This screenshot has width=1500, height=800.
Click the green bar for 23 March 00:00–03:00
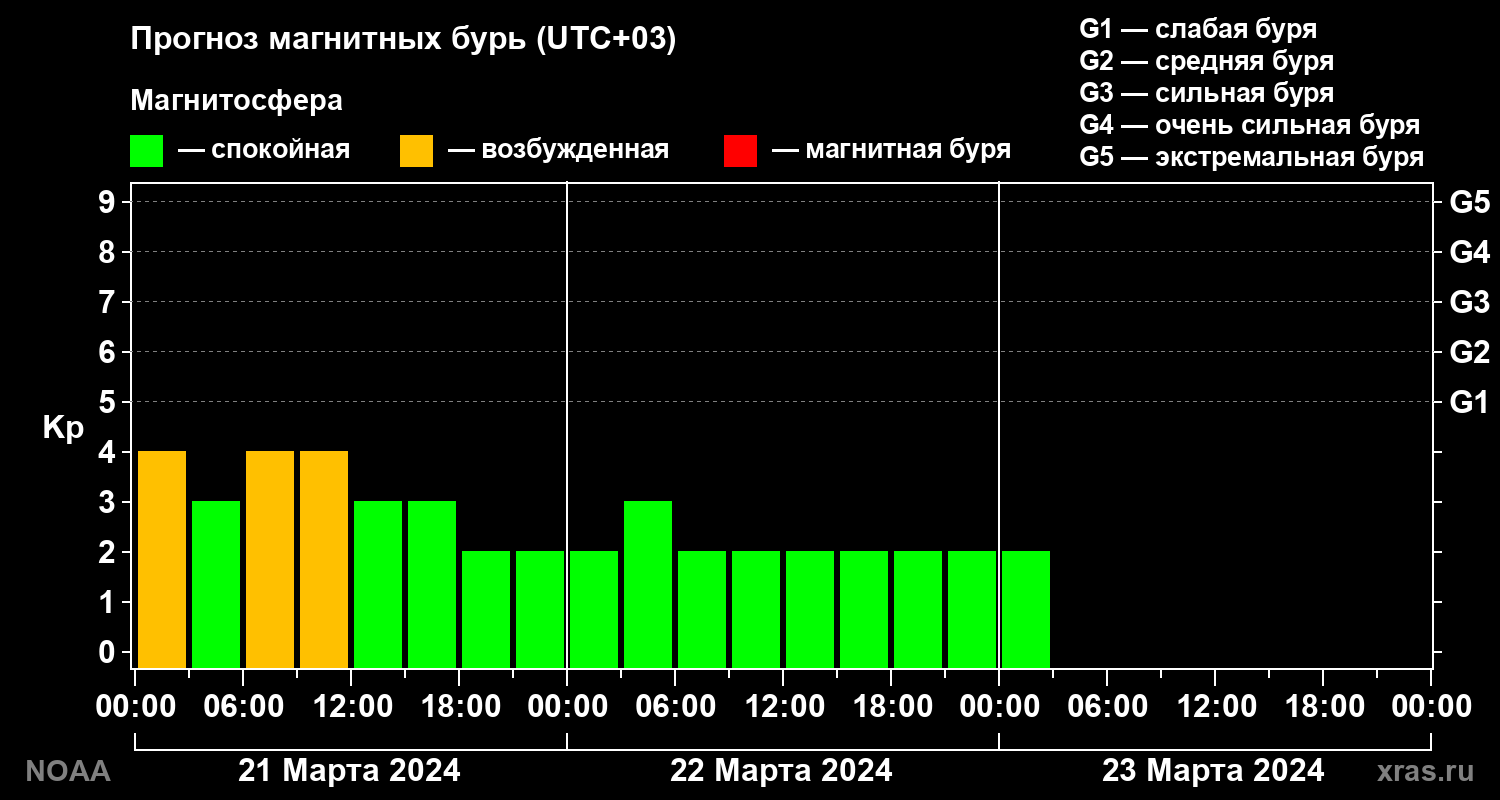click(x=1026, y=609)
